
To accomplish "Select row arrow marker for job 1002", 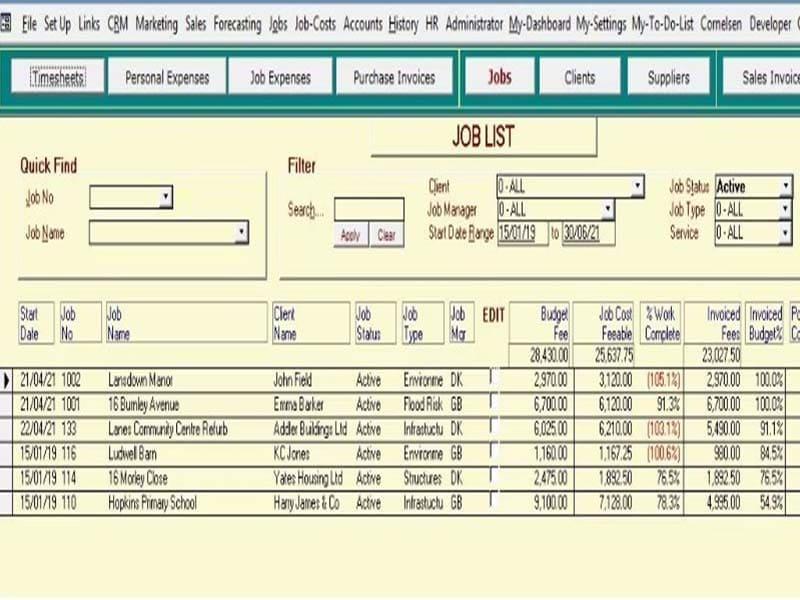I will pyautogui.click(x=6, y=380).
